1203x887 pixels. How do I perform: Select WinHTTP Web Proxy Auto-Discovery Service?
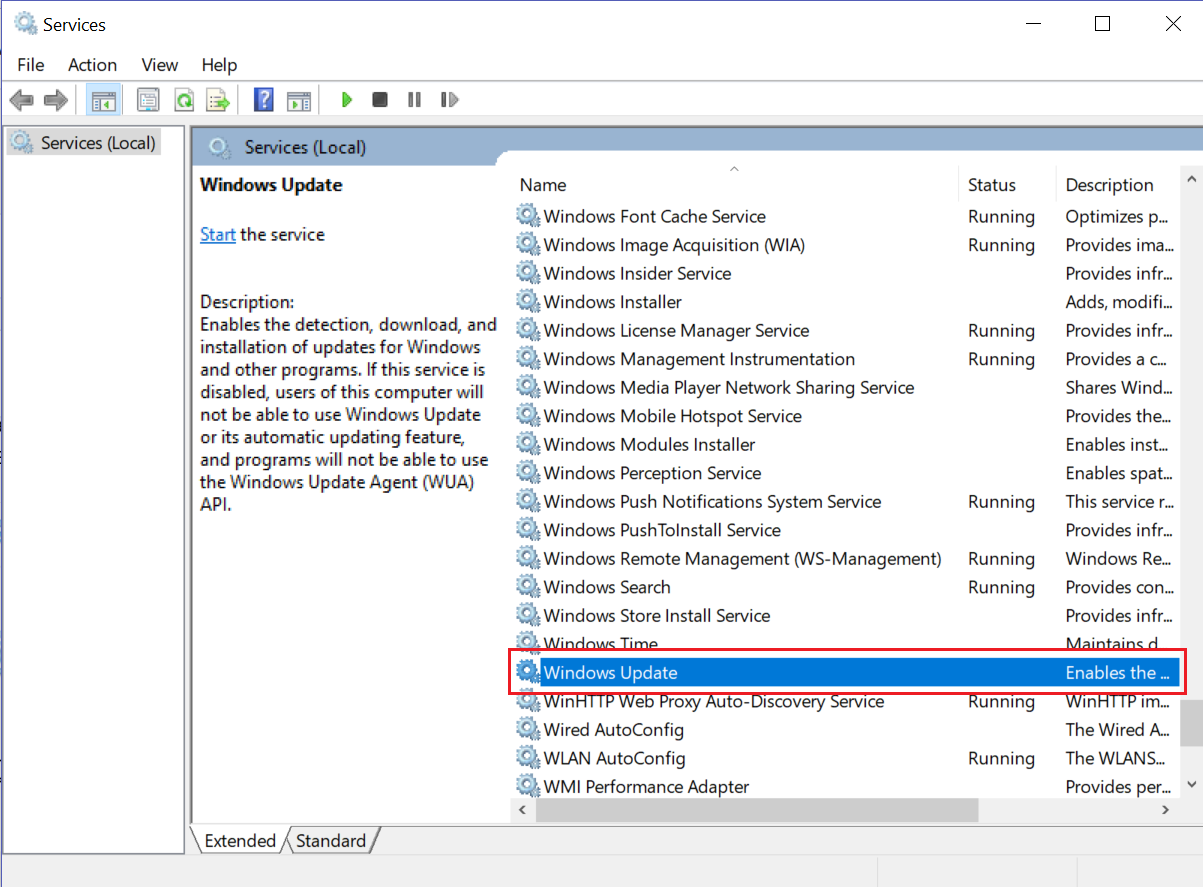[714, 701]
